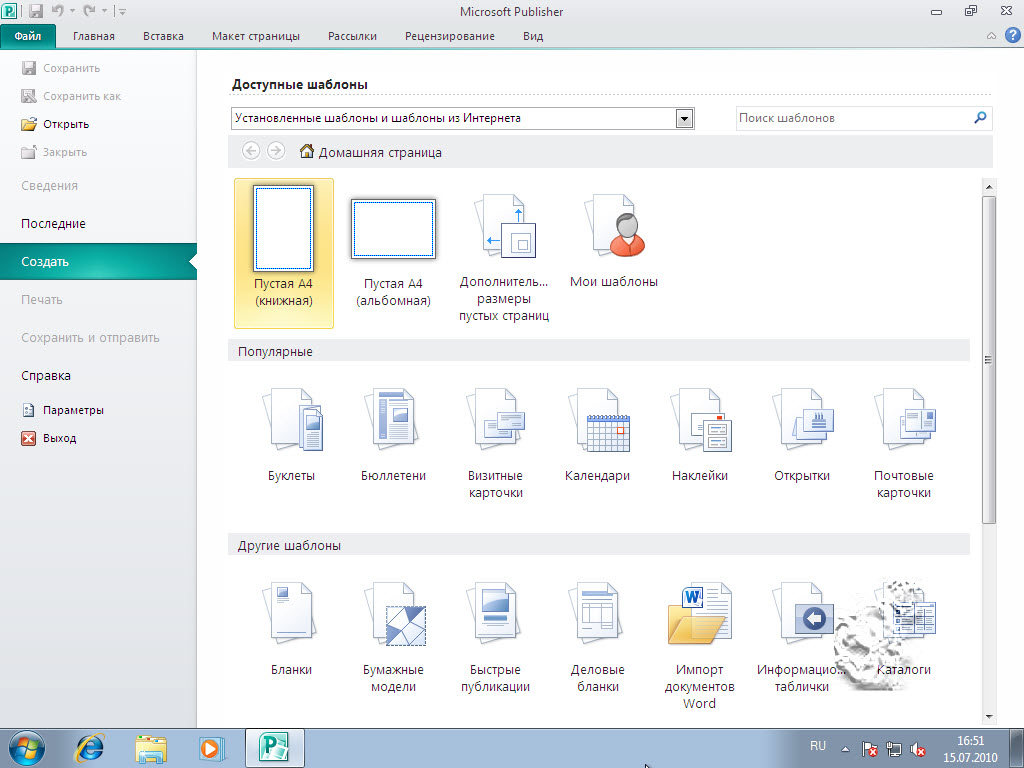Click the RU language indicator
This screenshot has width=1024, height=768.
(818, 746)
